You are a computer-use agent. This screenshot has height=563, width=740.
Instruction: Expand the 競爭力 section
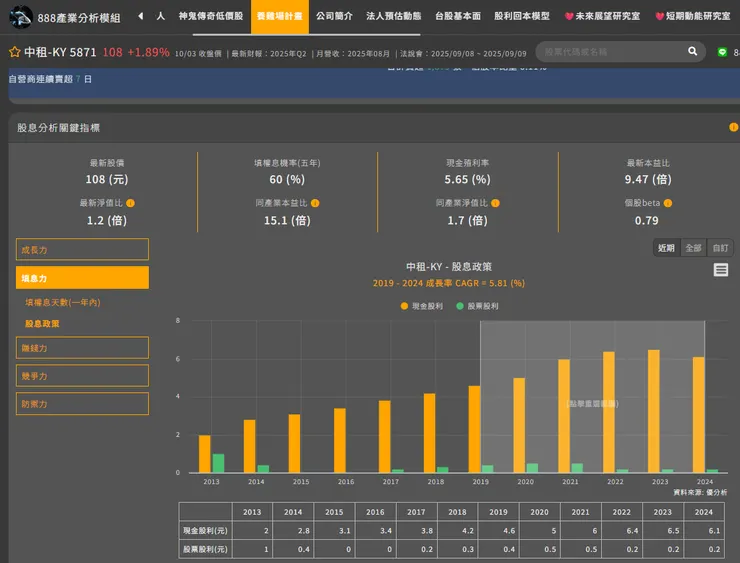82,376
